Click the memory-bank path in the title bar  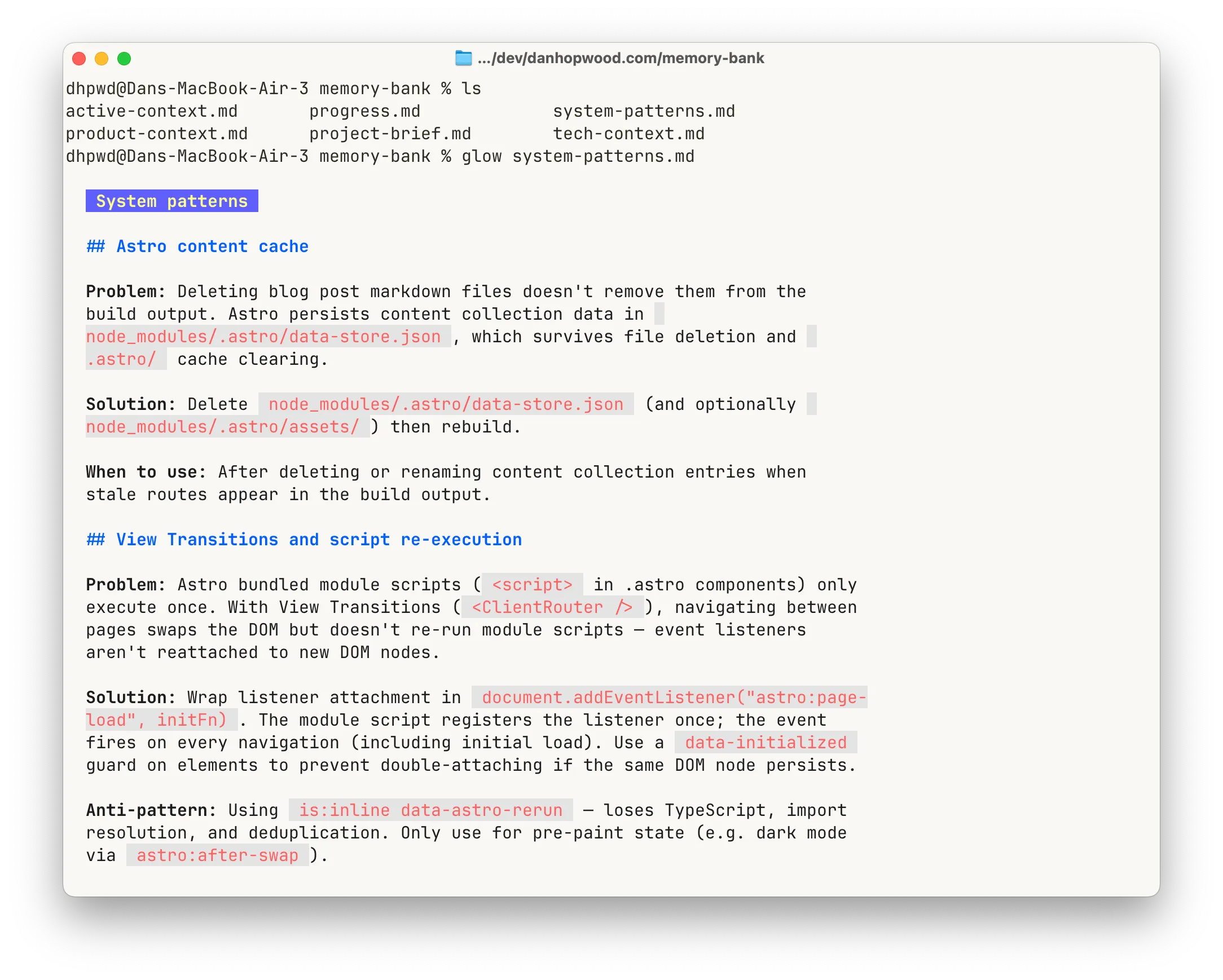point(621,58)
